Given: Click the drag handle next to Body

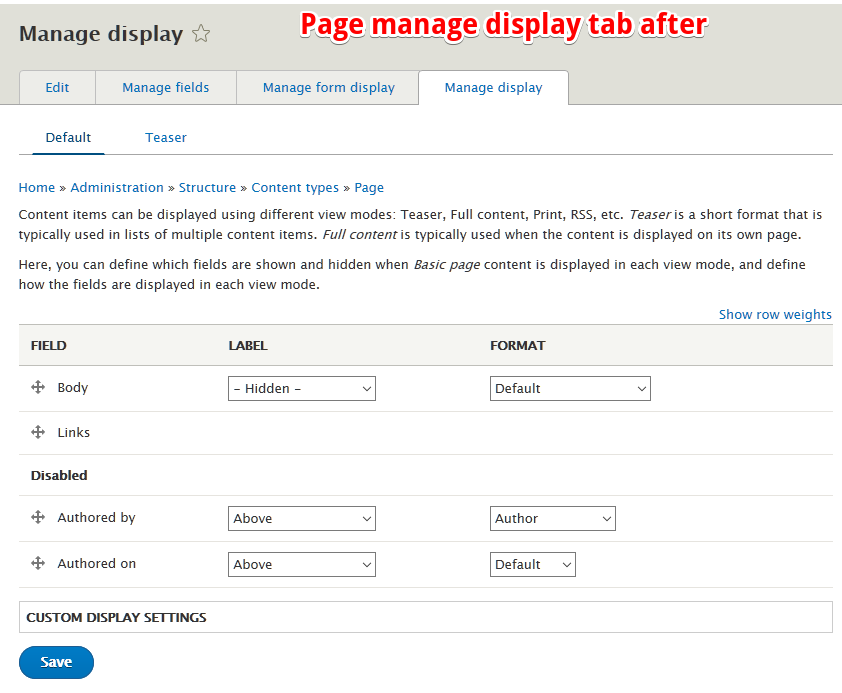Looking at the screenshot, I should coord(38,388).
